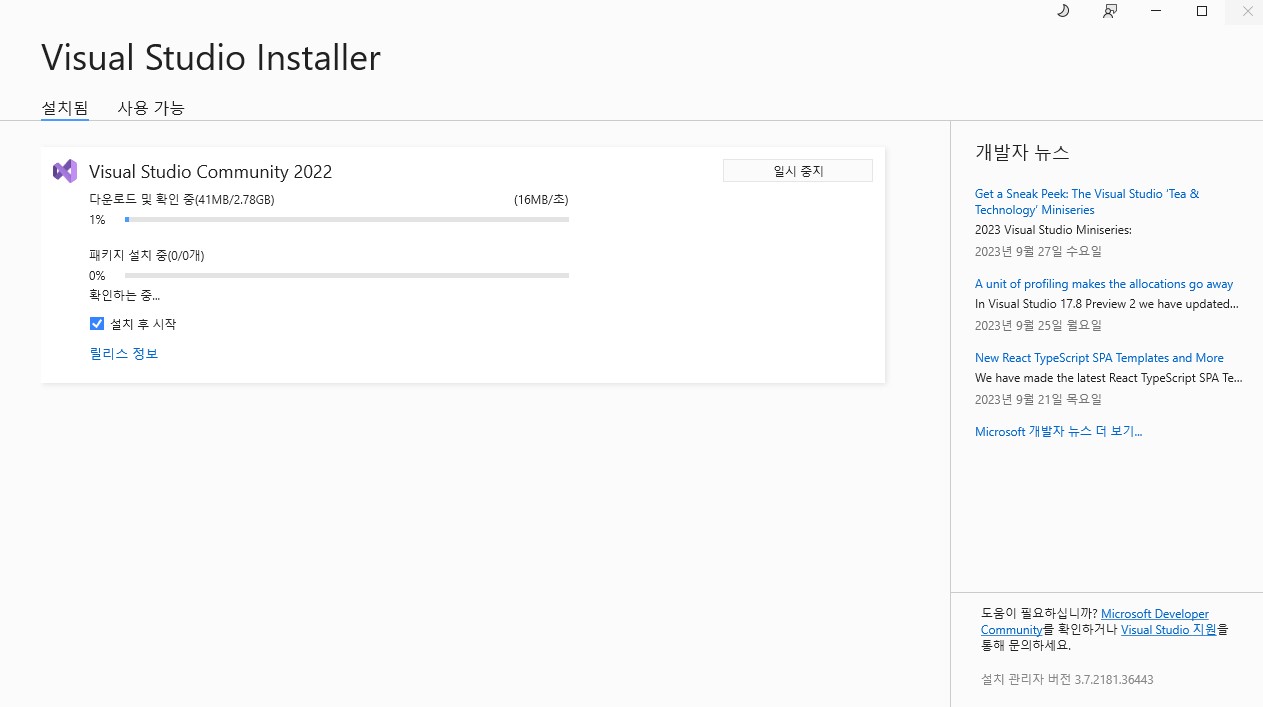This screenshot has width=1263, height=707.
Task: Click the 2023년 9월 25일 월요일 date
Action: point(1038,325)
